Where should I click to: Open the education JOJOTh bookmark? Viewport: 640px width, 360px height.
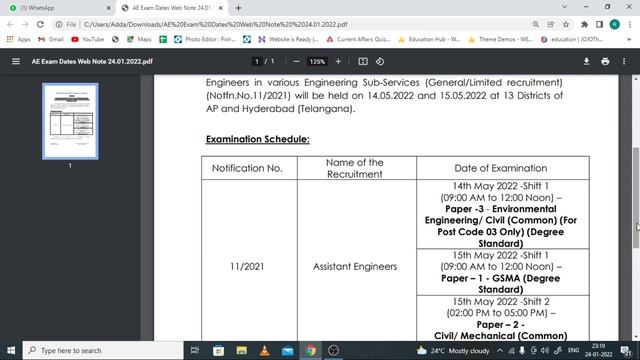click(x=572, y=39)
